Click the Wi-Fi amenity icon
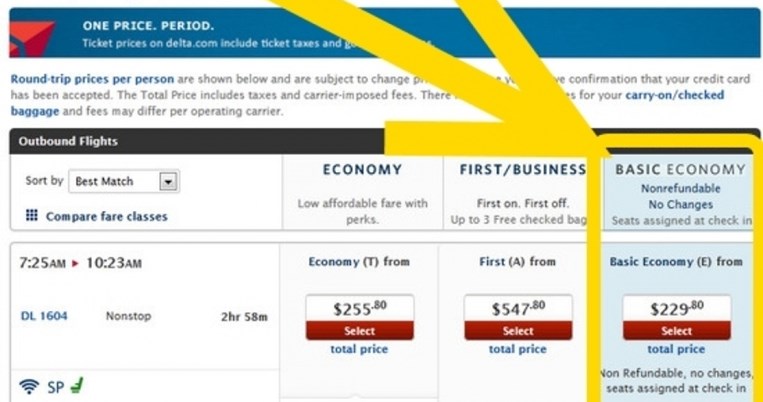763x402 pixels. (x=27, y=384)
